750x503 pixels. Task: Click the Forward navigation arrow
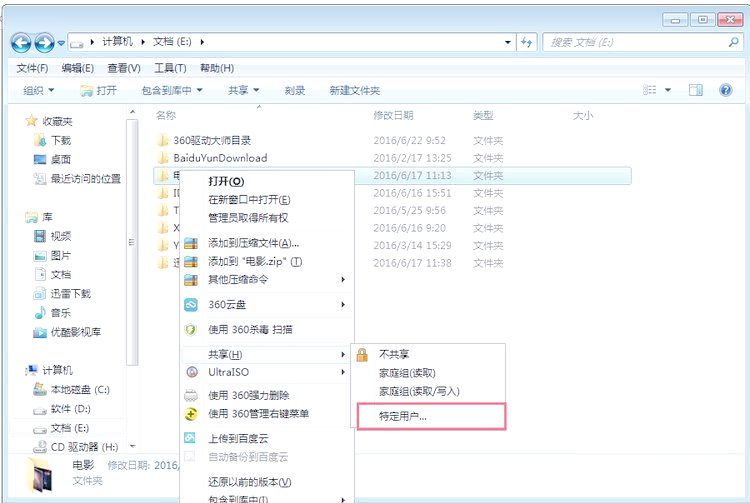point(44,43)
